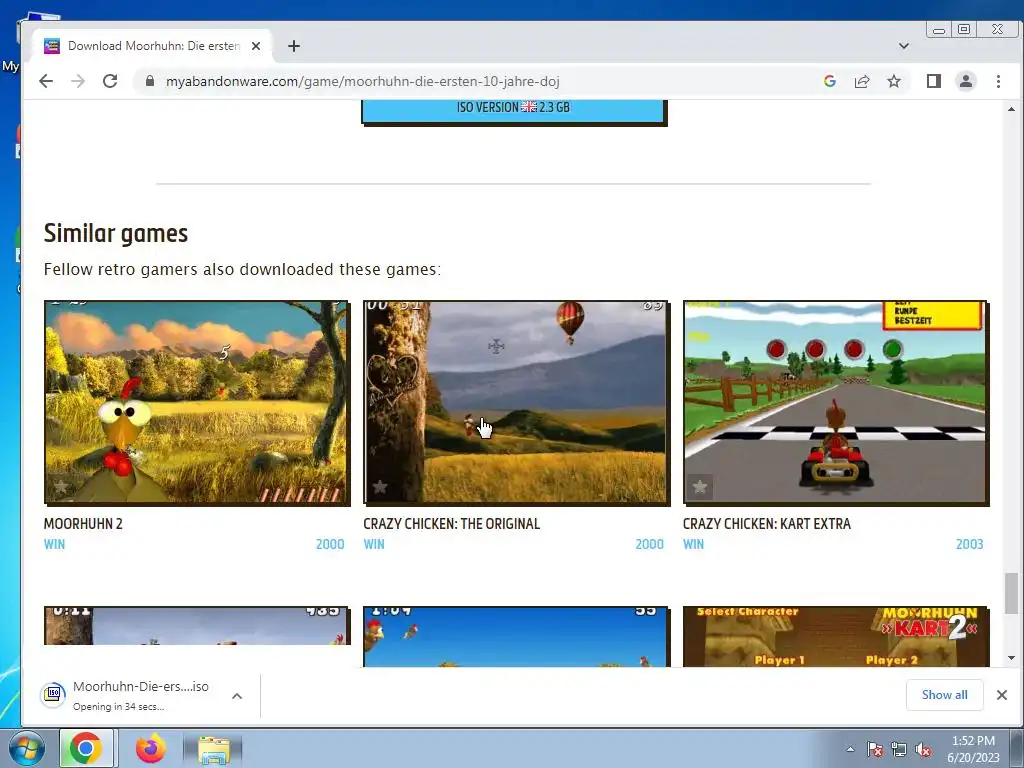
Task: Open the network tray icon
Action: 899,749
